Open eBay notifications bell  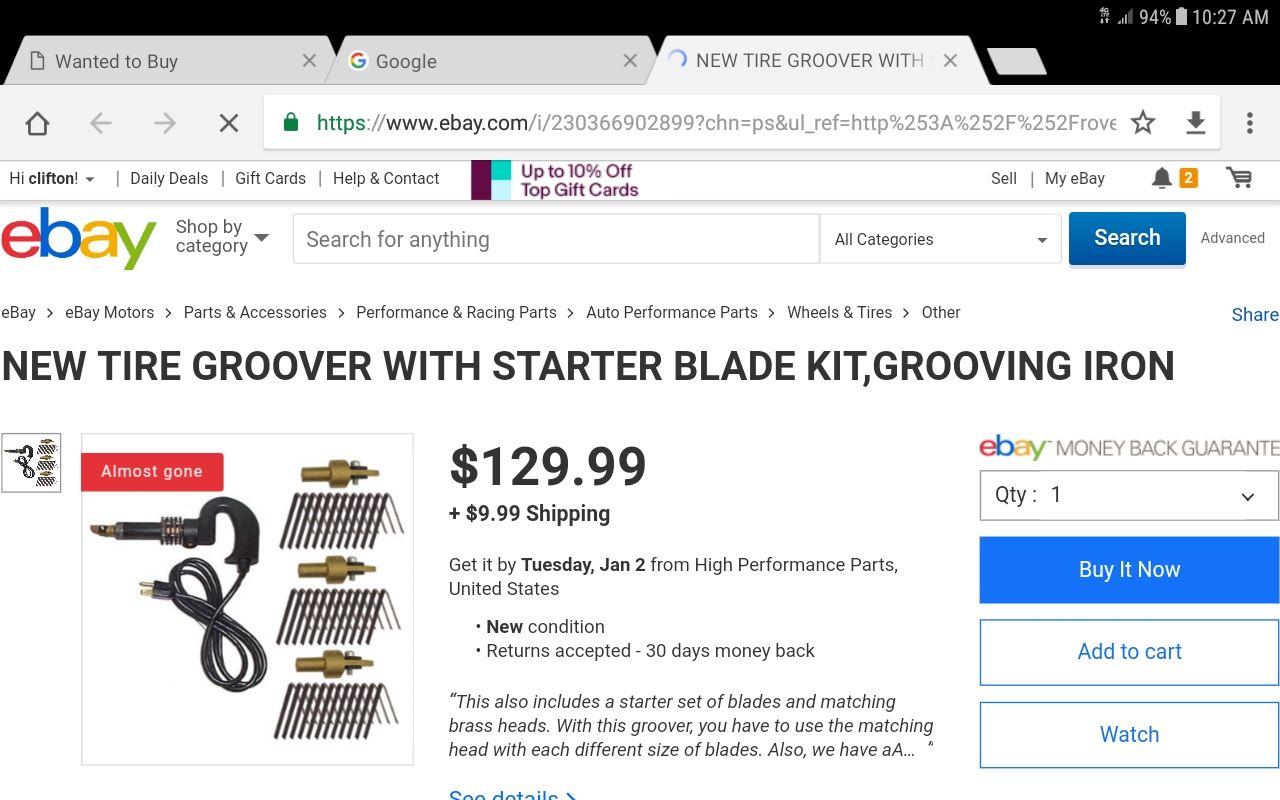1161,178
